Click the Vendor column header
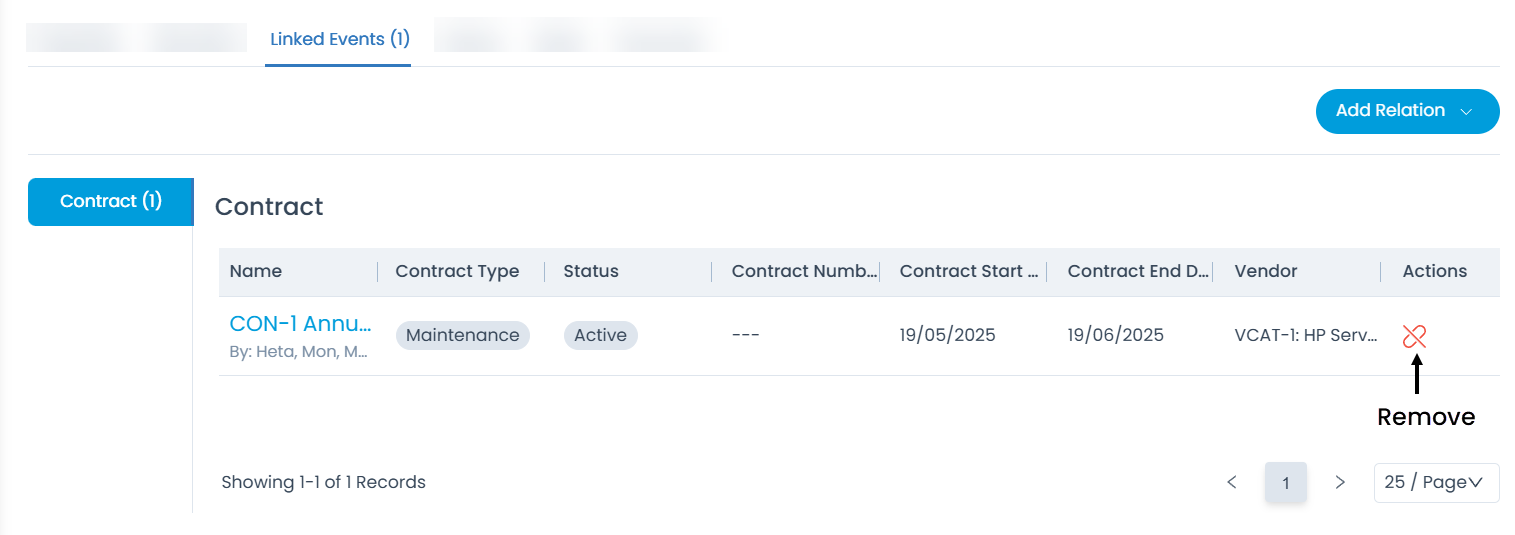 click(1266, 271)
